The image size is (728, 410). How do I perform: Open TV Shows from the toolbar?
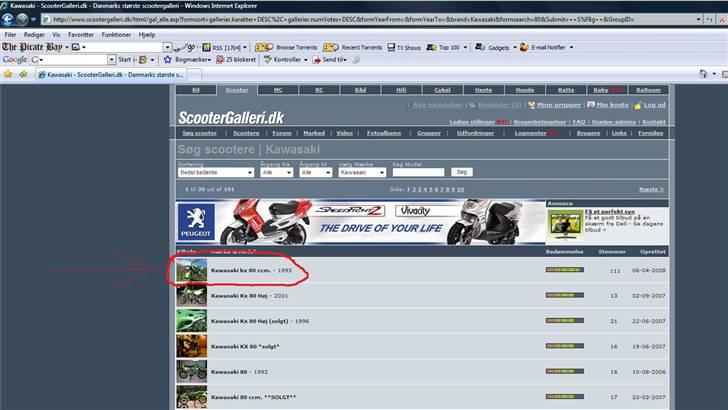point(402,47)
